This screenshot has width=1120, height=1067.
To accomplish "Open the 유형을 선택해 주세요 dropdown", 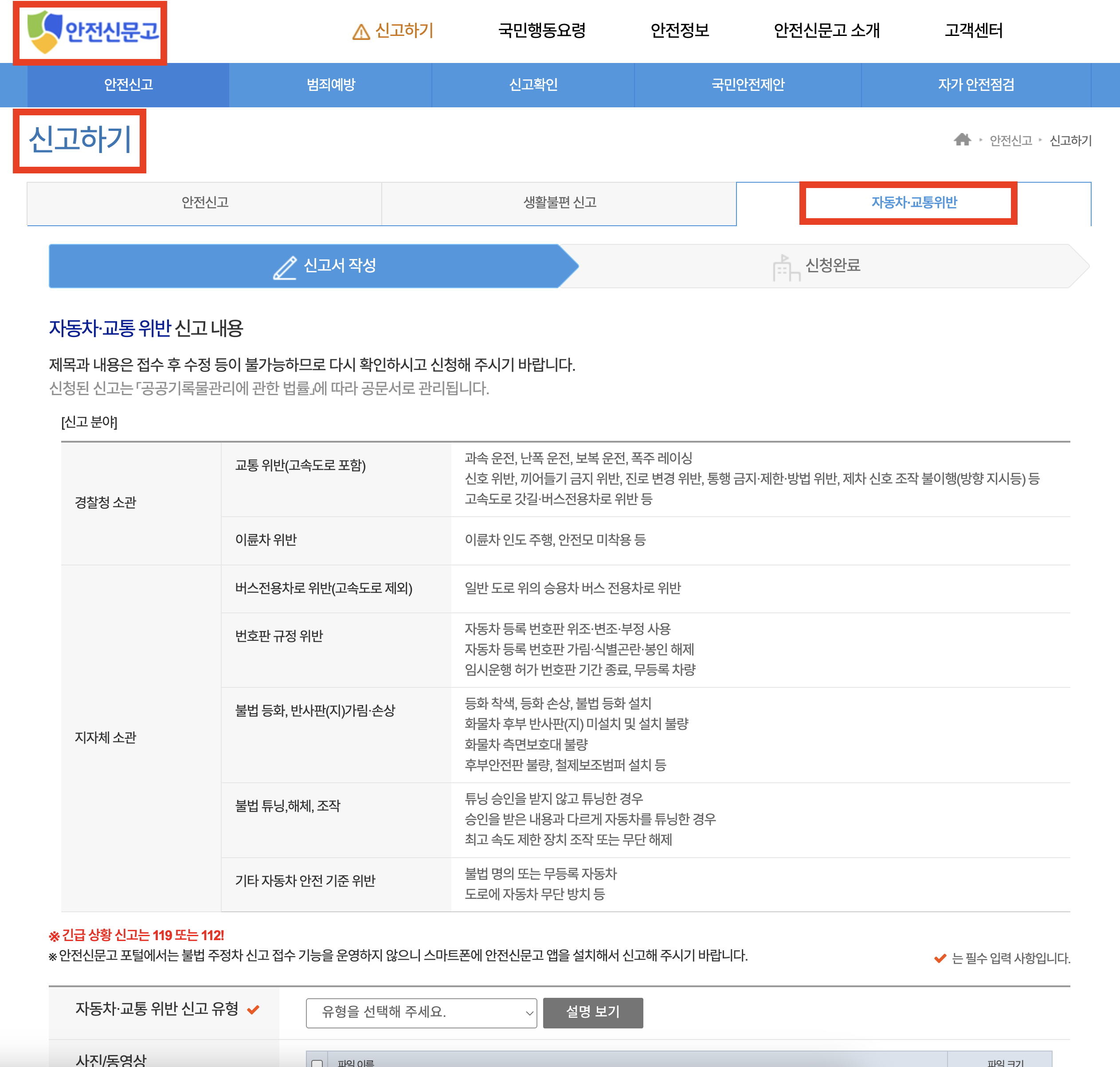I will 421,1012.
